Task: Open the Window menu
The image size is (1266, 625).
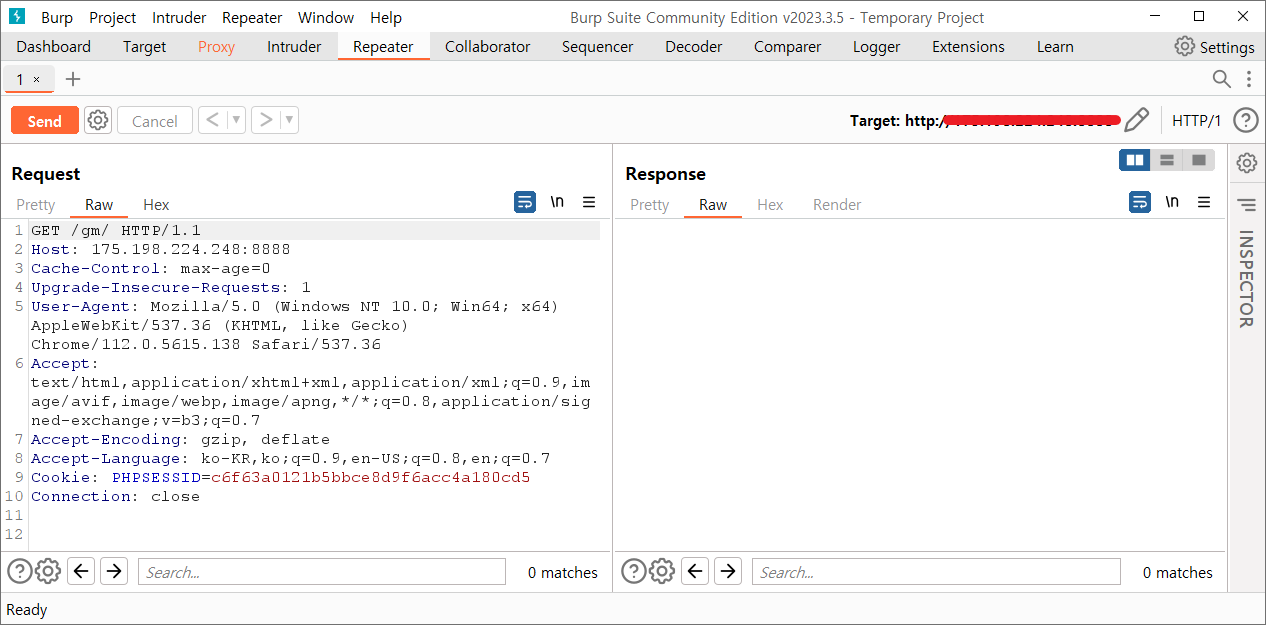Action: (x=326, y=18)
